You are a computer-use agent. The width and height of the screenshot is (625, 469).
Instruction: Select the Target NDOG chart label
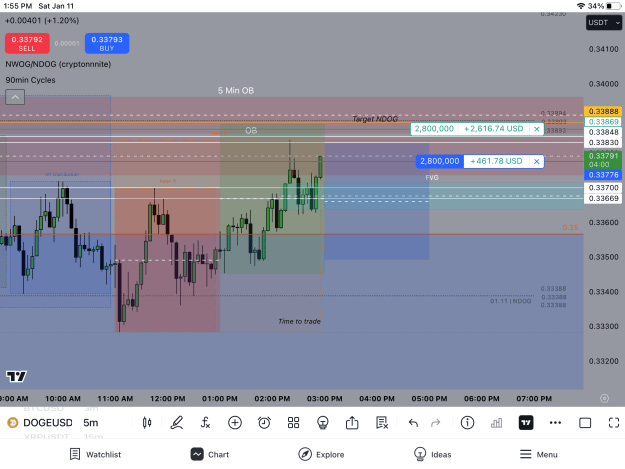(x=375, y=119)
